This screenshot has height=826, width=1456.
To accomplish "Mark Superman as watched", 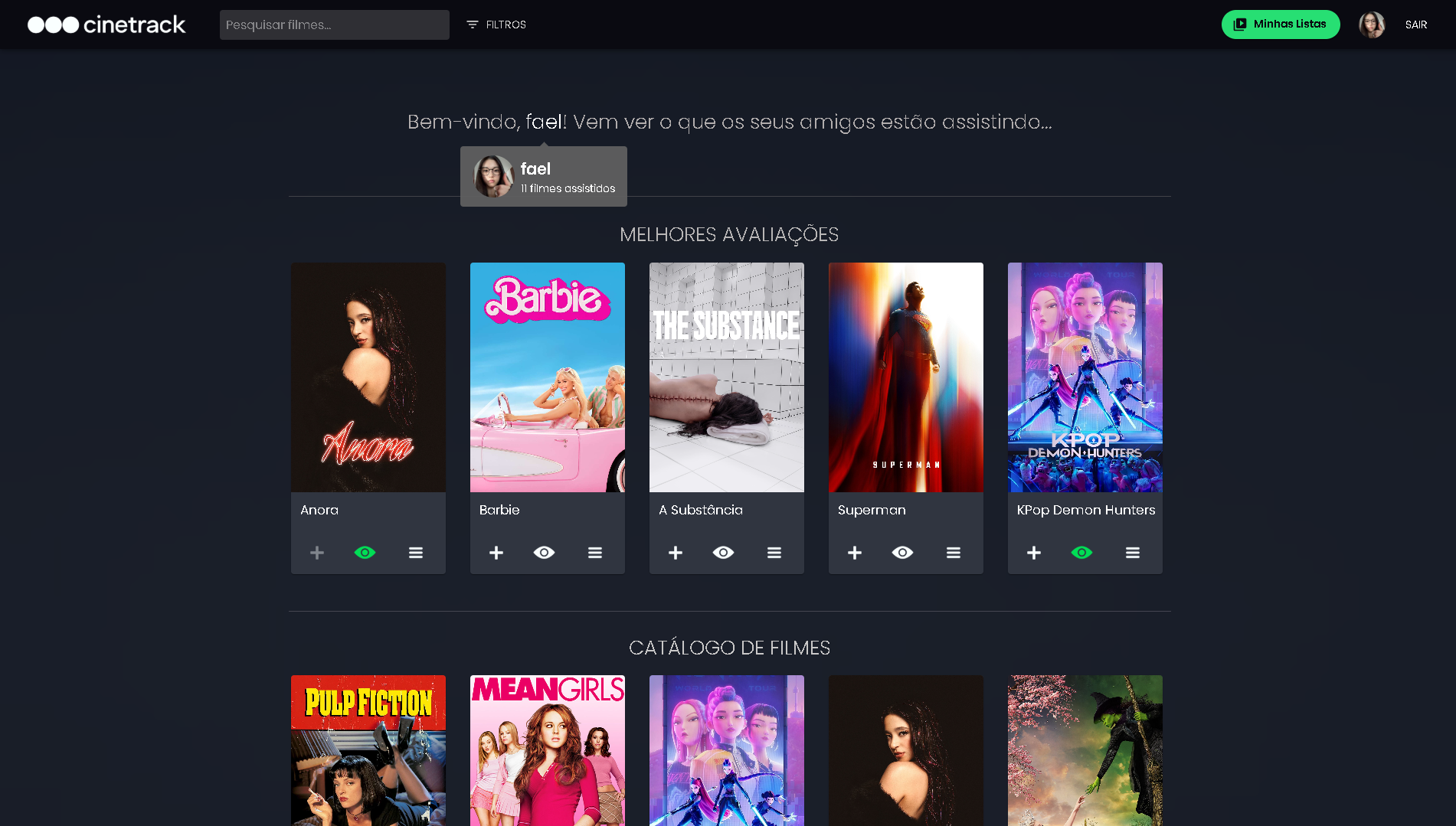I will tap(903, 553).
